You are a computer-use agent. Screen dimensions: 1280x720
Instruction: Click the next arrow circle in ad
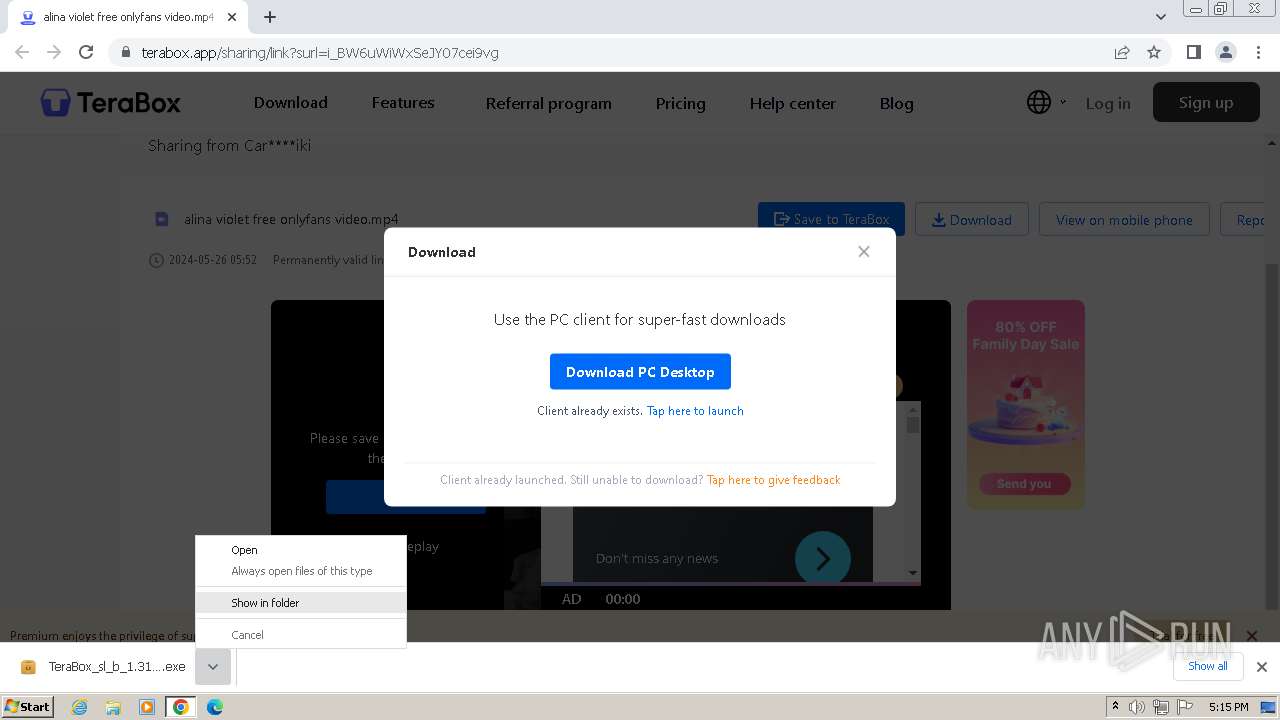(822, 558)
